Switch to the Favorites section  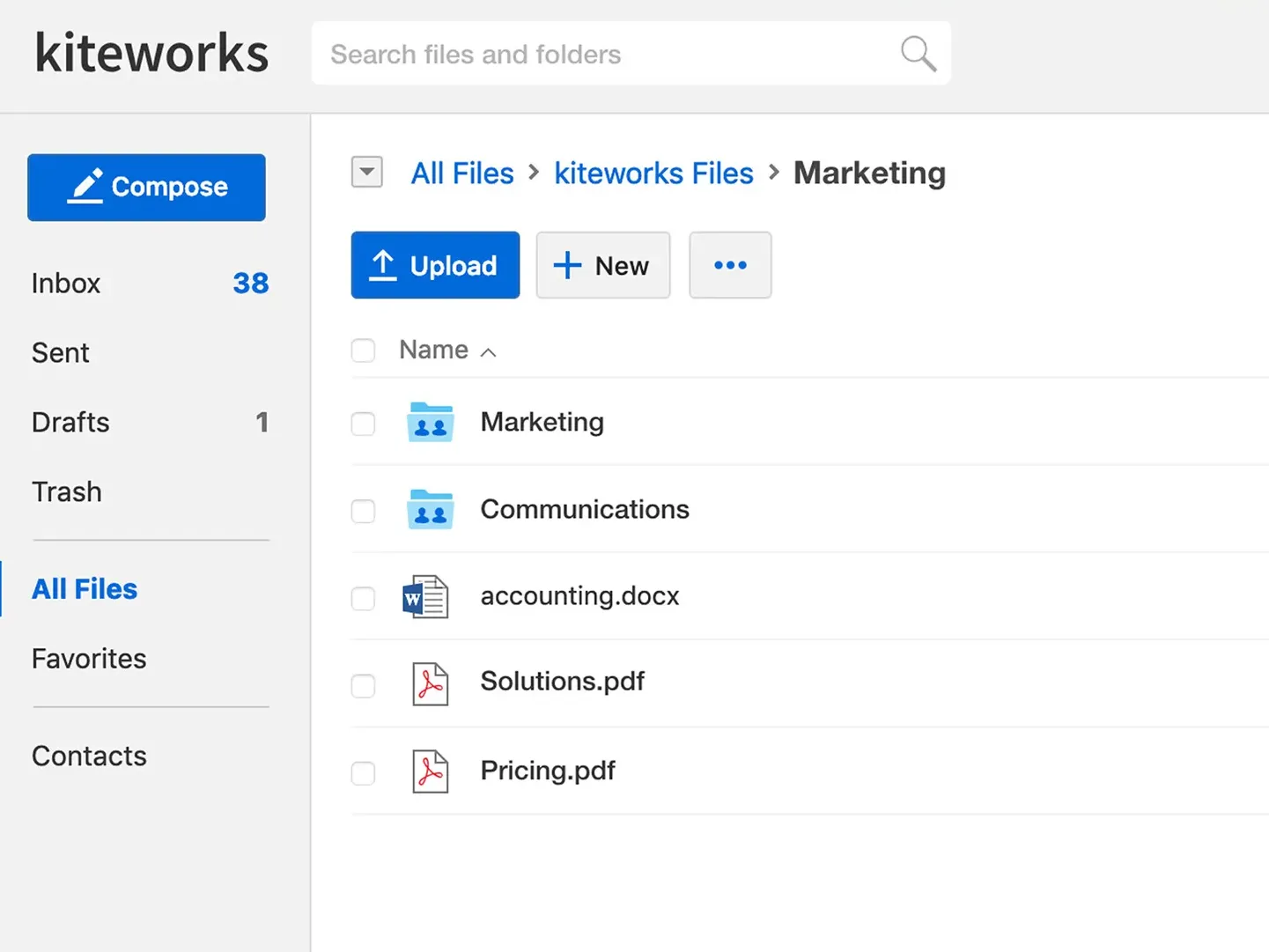pyautogui.click(x=88, y=658)
